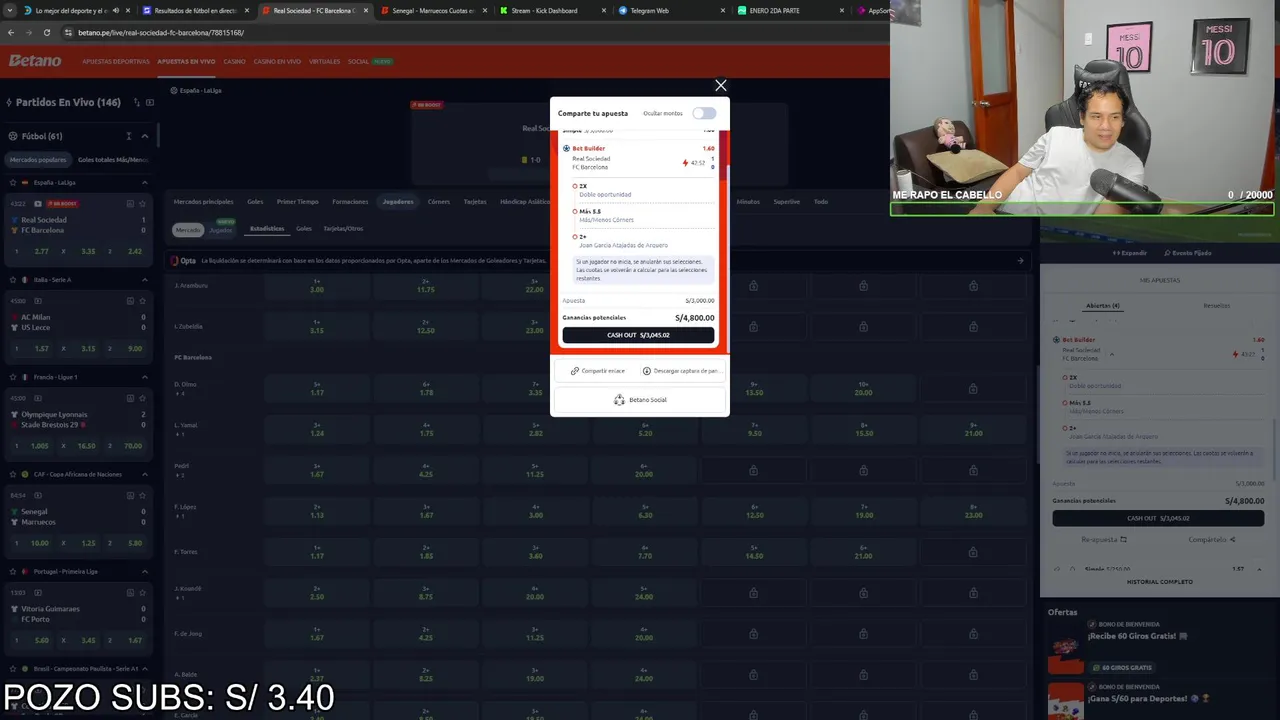1280x720 pixels.
Task: Click the hourglass icon beside Fútbol (61)
Action: tap(128, 136)
